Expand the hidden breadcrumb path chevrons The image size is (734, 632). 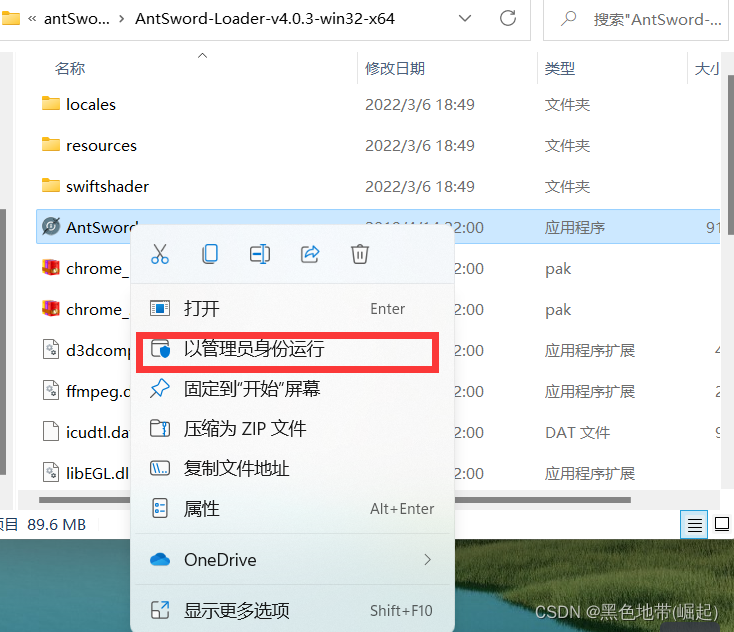pos(32,19)
